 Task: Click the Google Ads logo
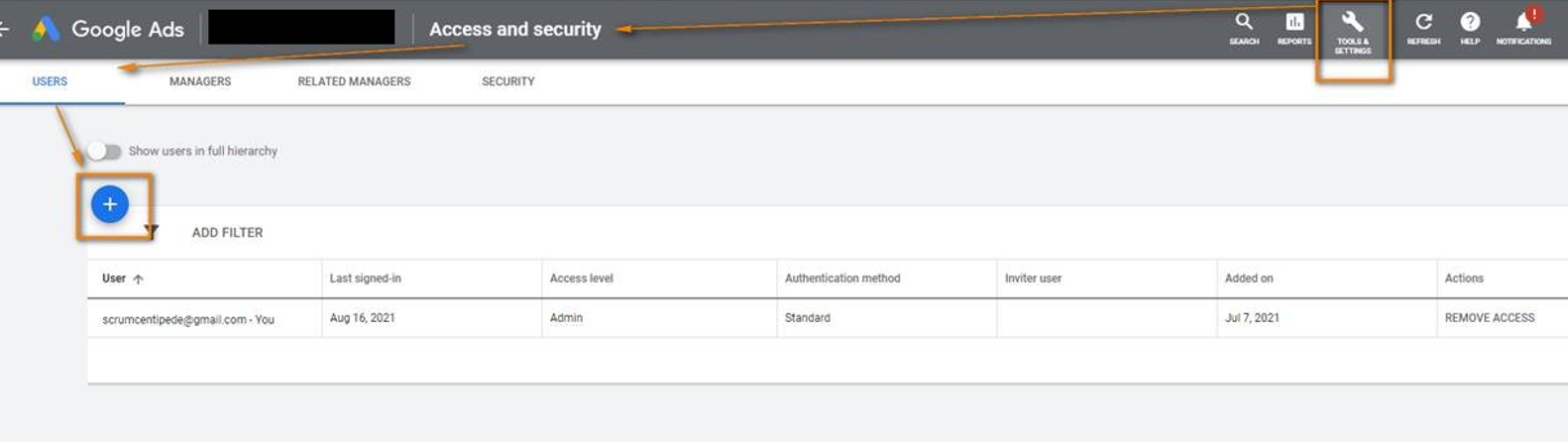46,29
